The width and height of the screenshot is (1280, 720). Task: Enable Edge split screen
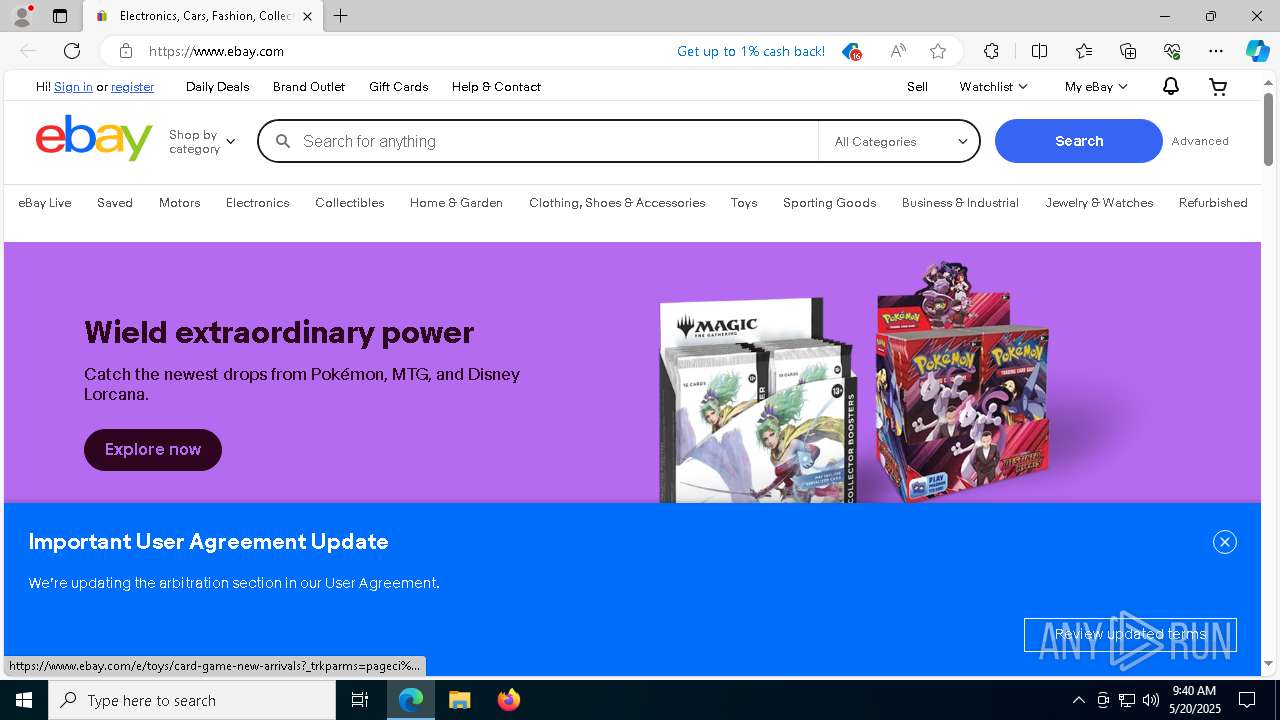[x=1039, y=51]
